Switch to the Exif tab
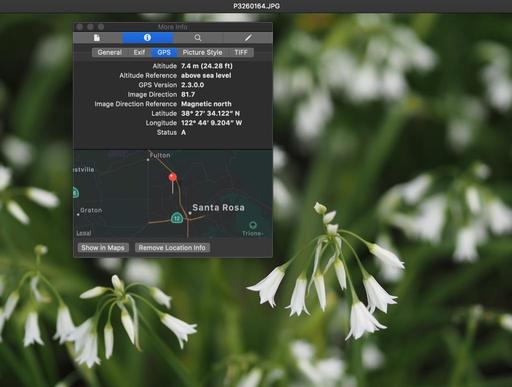The height and width of the screenshot is (387, 512). click(x=139, y=52)
